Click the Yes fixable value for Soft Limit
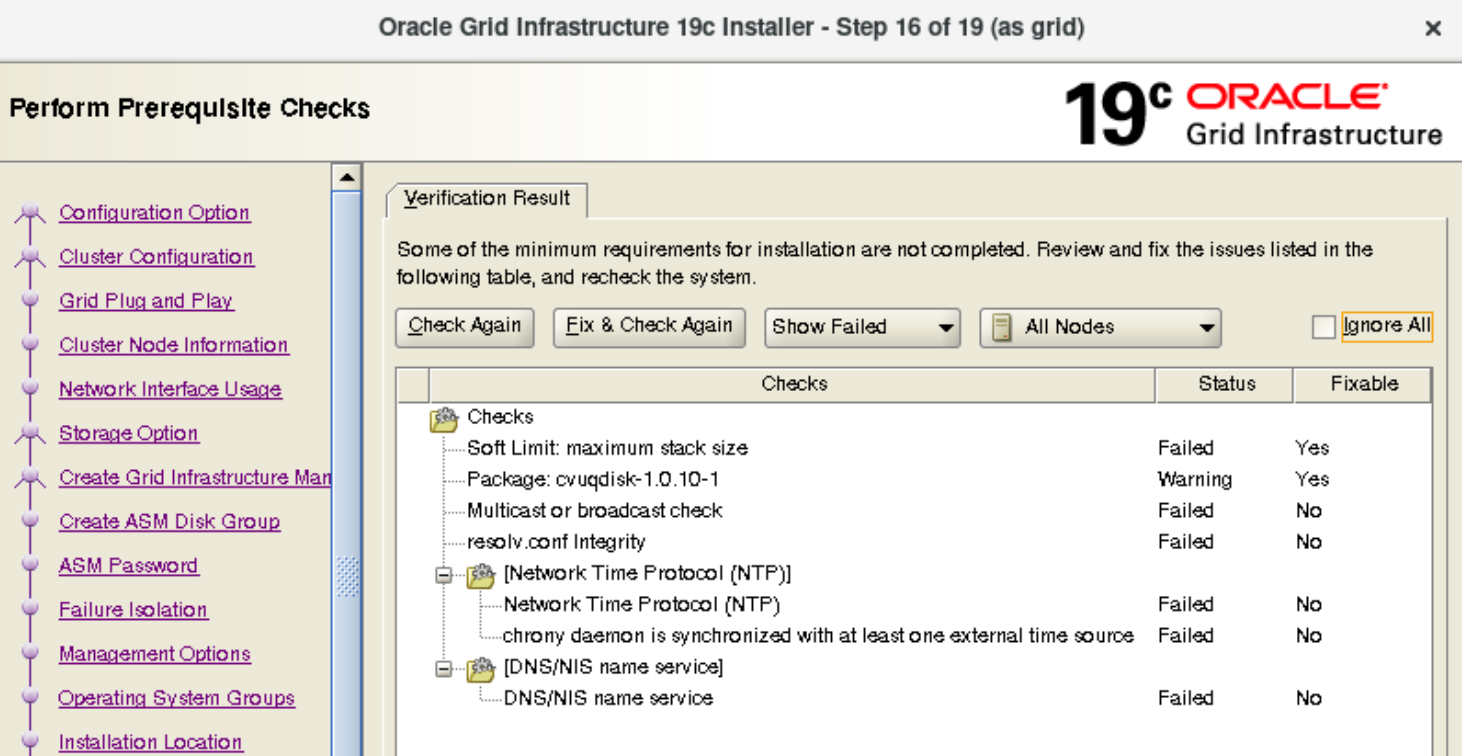This screenshot has height=756, width=1462. coord(1311,448)
